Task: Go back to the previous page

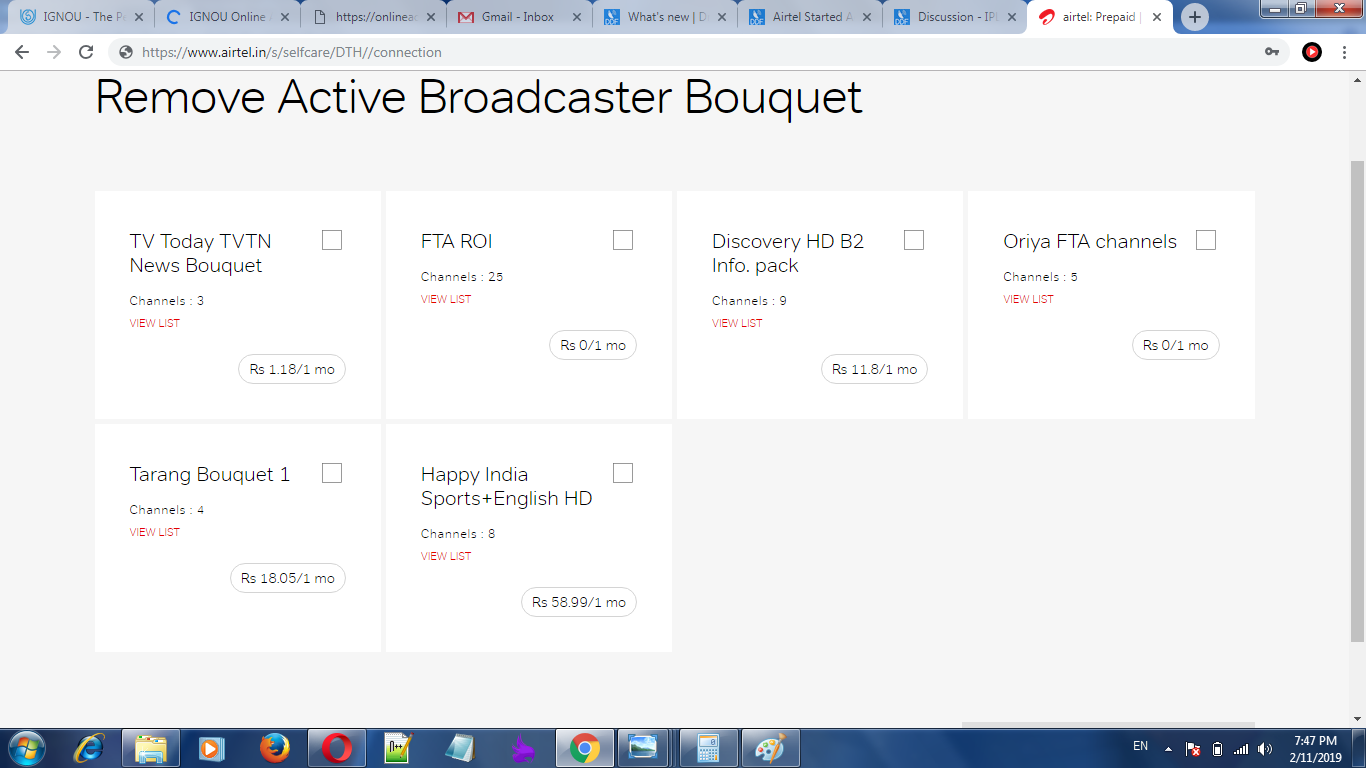Action: tap(21, 52)
